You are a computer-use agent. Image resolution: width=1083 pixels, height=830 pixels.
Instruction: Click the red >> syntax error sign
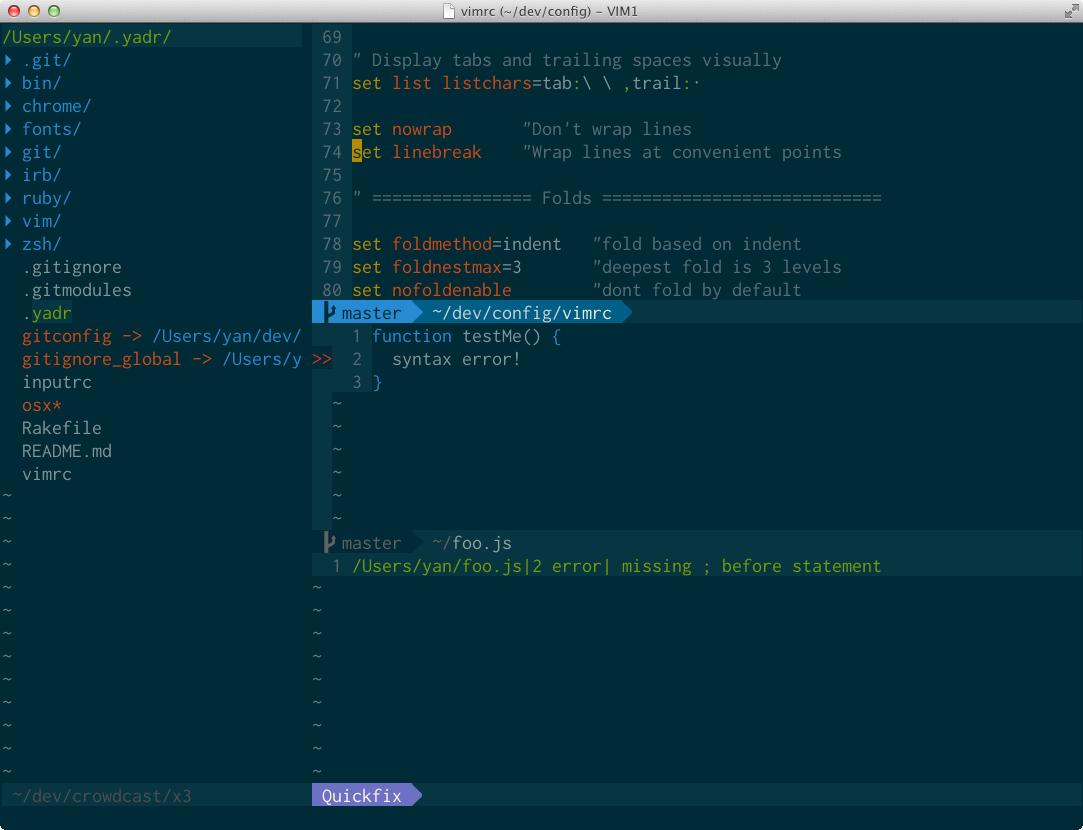[321, 359]
